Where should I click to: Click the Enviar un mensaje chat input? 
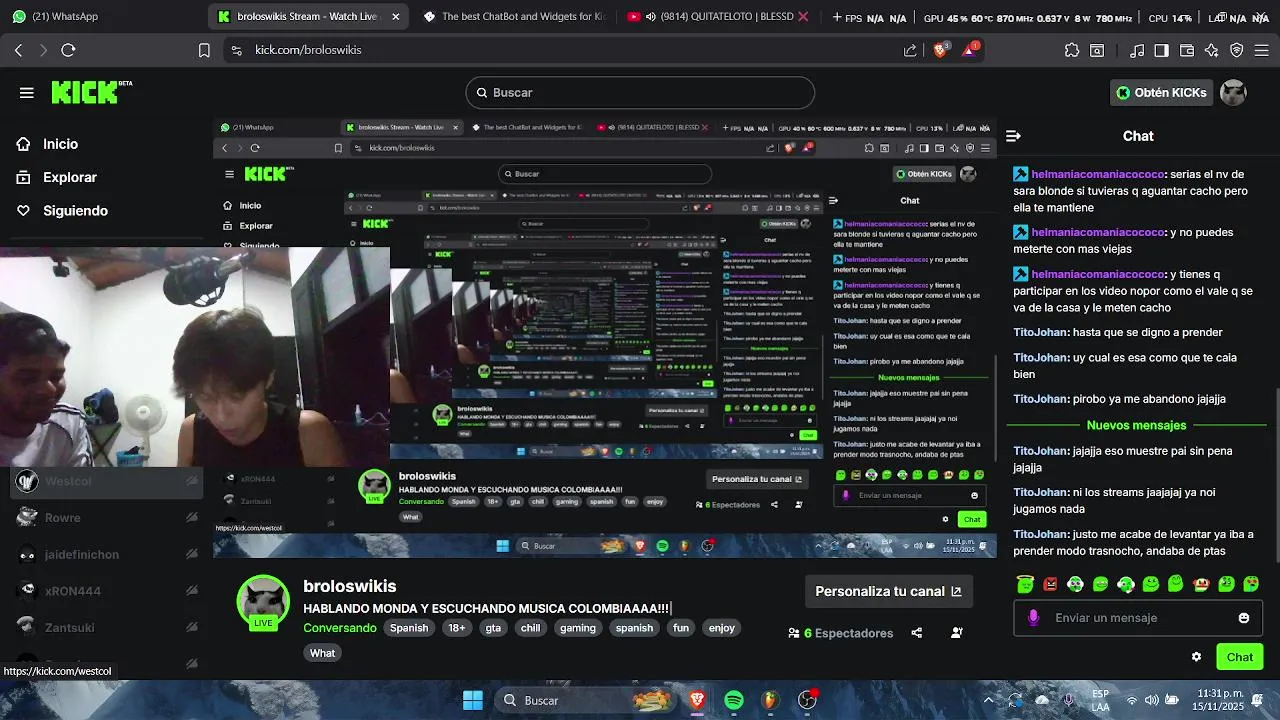(1138, 618)
